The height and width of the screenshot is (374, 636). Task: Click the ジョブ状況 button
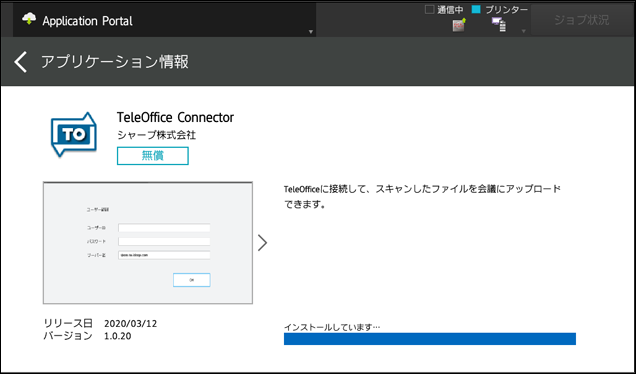pyautogui.click(x=581, y=20)
